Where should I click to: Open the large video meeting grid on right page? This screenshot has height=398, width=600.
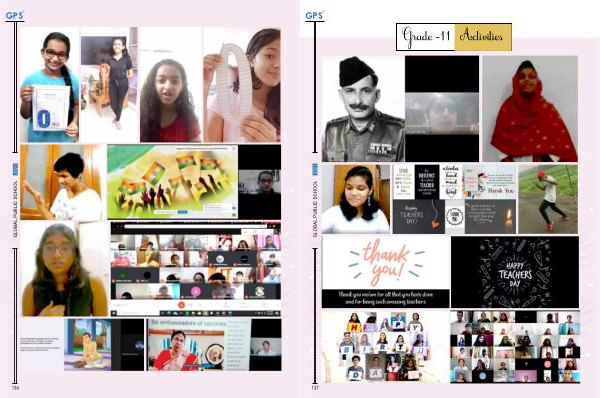coord(515,346)
